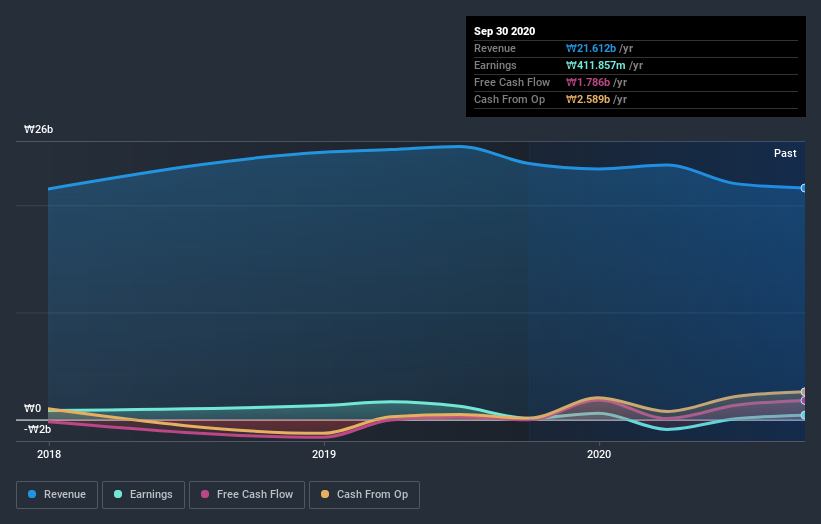Click the Revenue endpoint marker on blue line
Image resolution: width=821 pixels, height=524 pixels.
(x=804, y=188)
